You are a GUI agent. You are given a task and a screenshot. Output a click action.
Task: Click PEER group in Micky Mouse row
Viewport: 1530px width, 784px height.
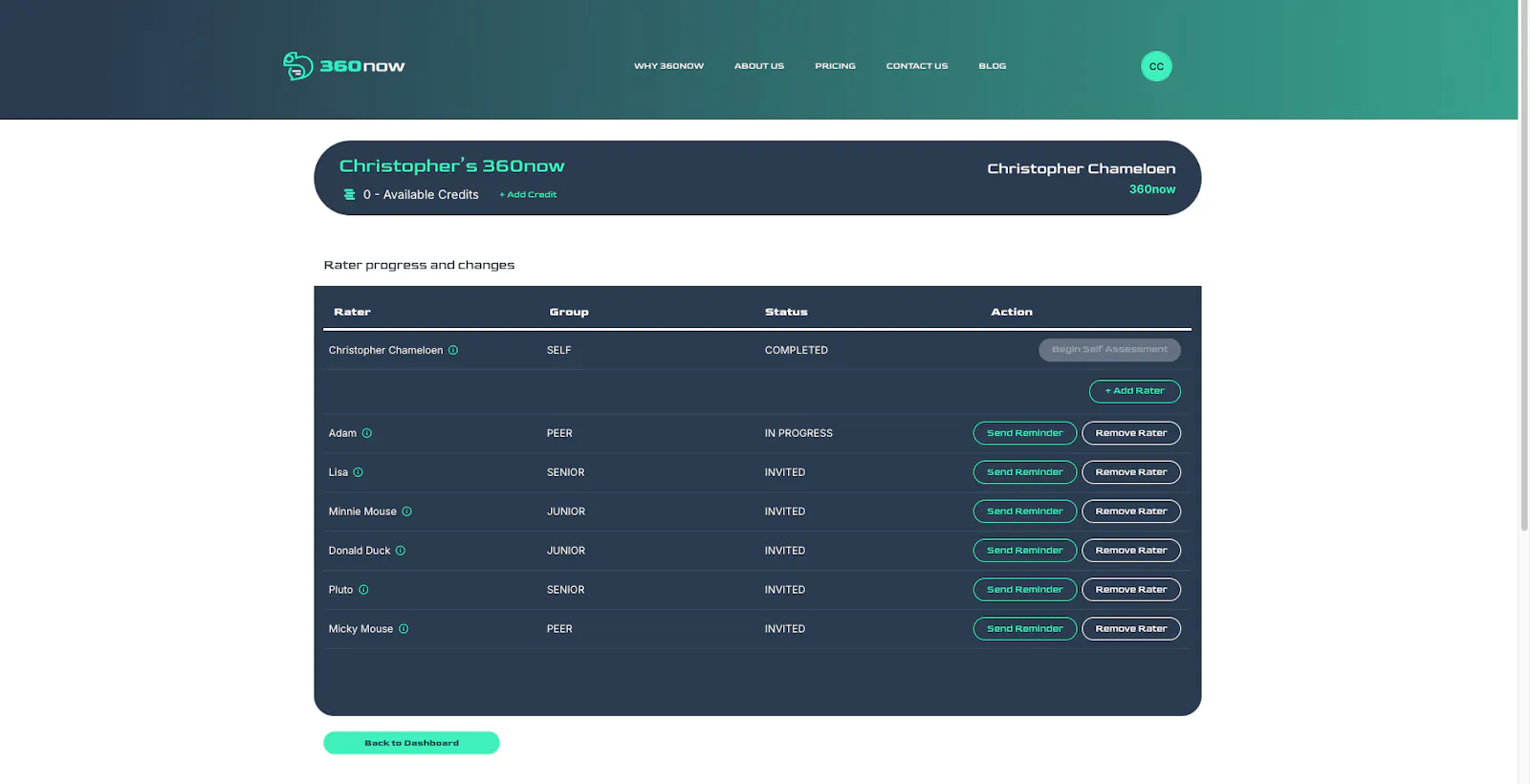[x=559, y=629]
